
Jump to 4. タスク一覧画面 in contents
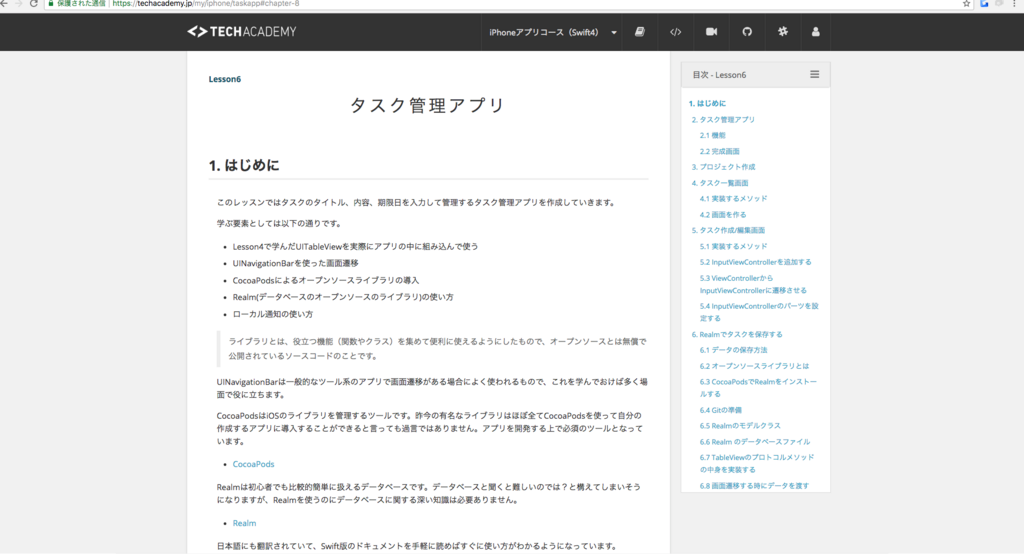[720, 183]
